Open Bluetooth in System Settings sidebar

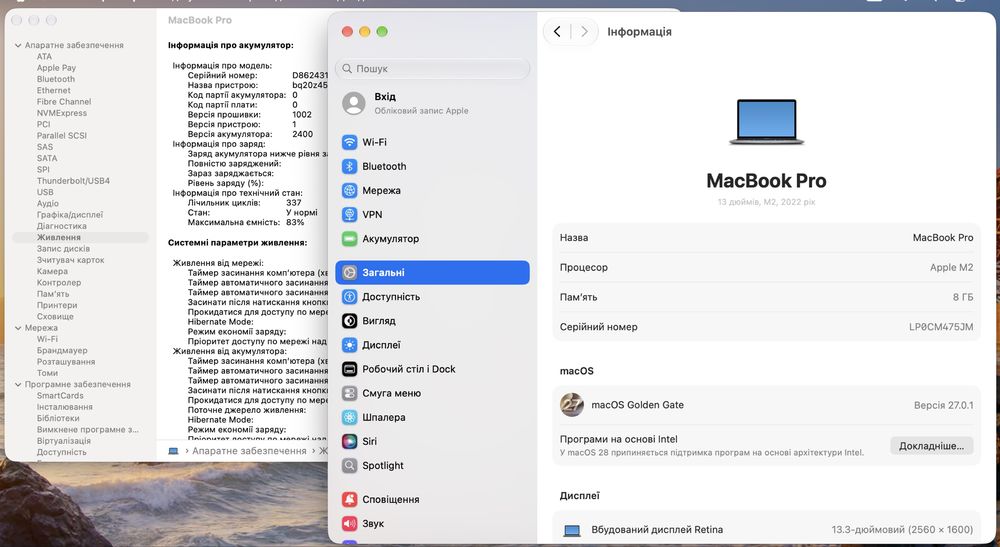coord(432,166)
